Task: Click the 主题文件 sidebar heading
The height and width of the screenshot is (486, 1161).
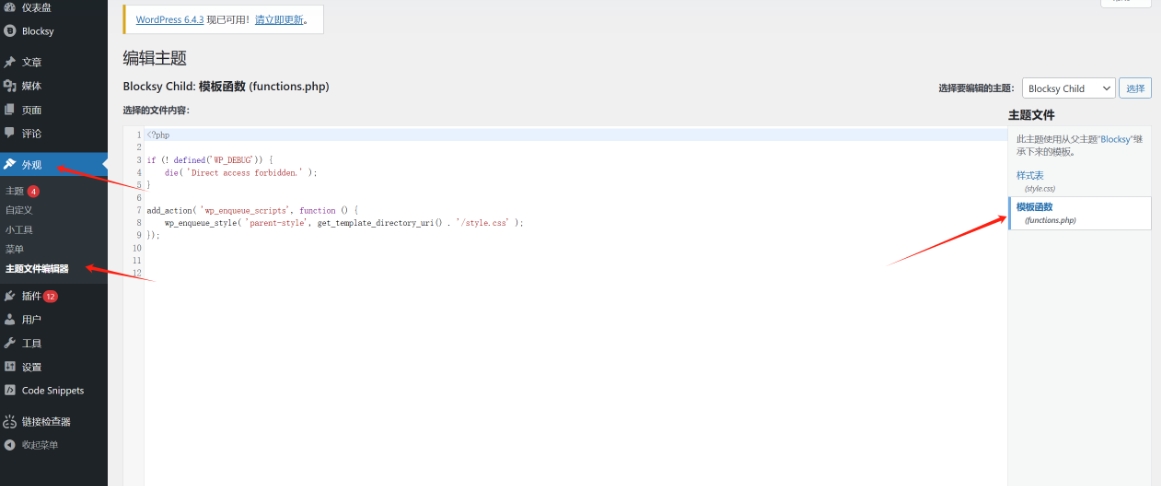Action: 1031,116
